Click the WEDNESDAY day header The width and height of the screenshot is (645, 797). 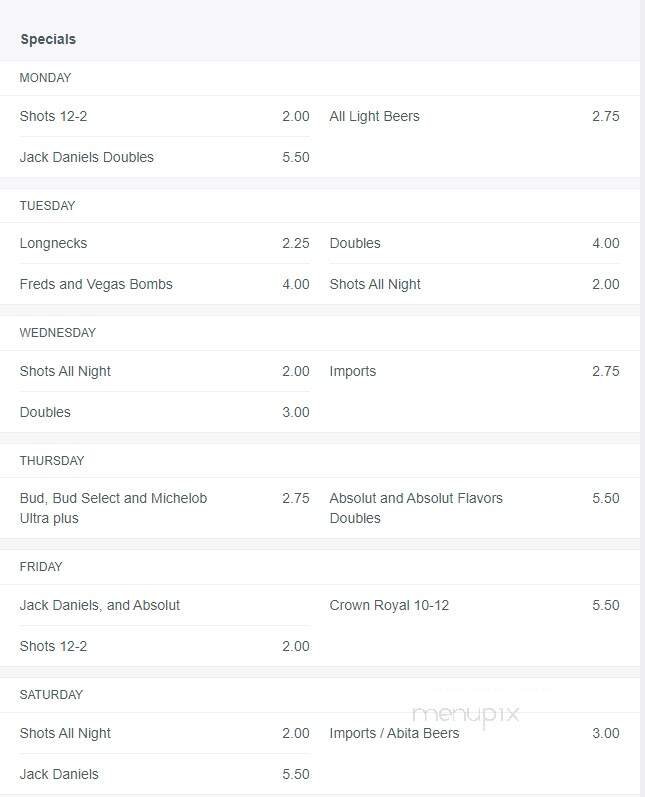click(57, 333)
